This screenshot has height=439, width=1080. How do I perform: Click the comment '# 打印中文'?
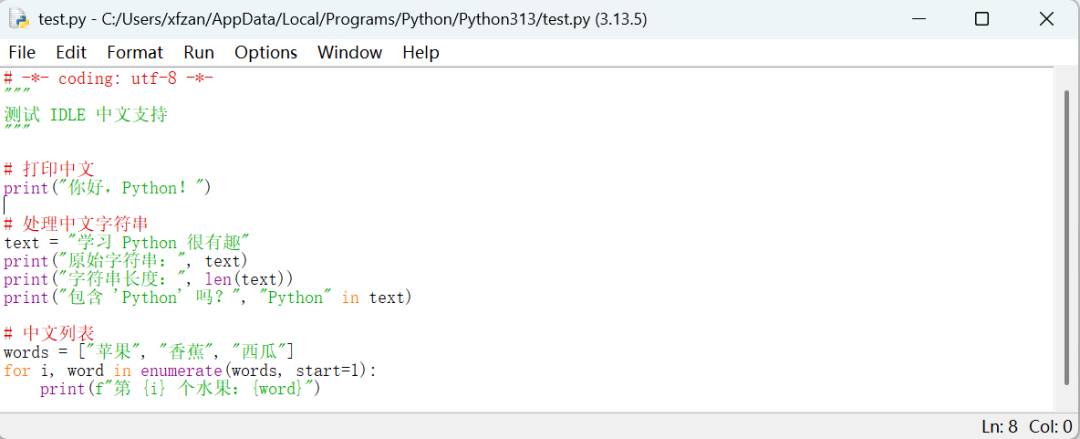tap(49, 170)
